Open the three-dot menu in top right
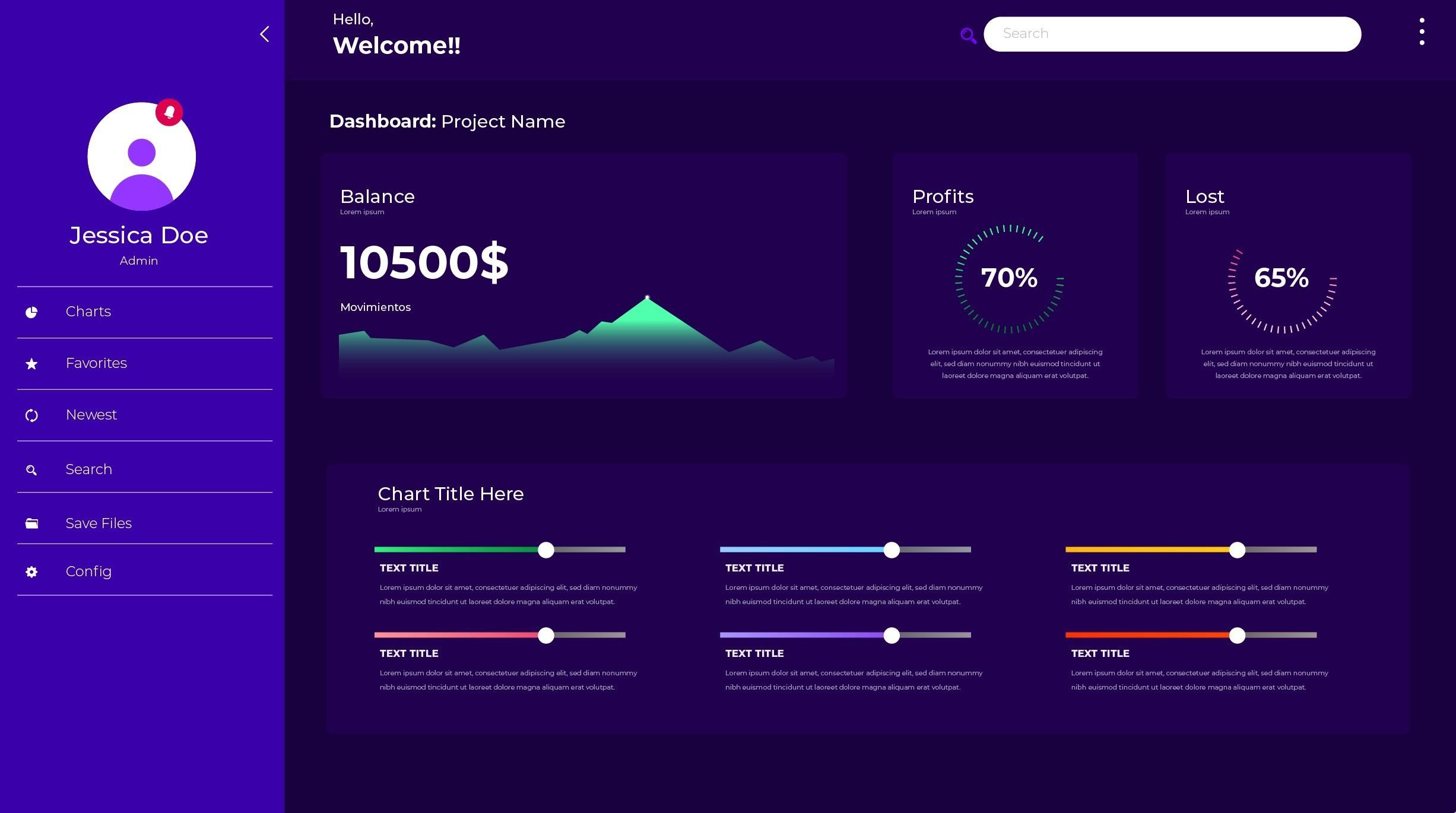The image size is (1456, 813). (1422, 33)
